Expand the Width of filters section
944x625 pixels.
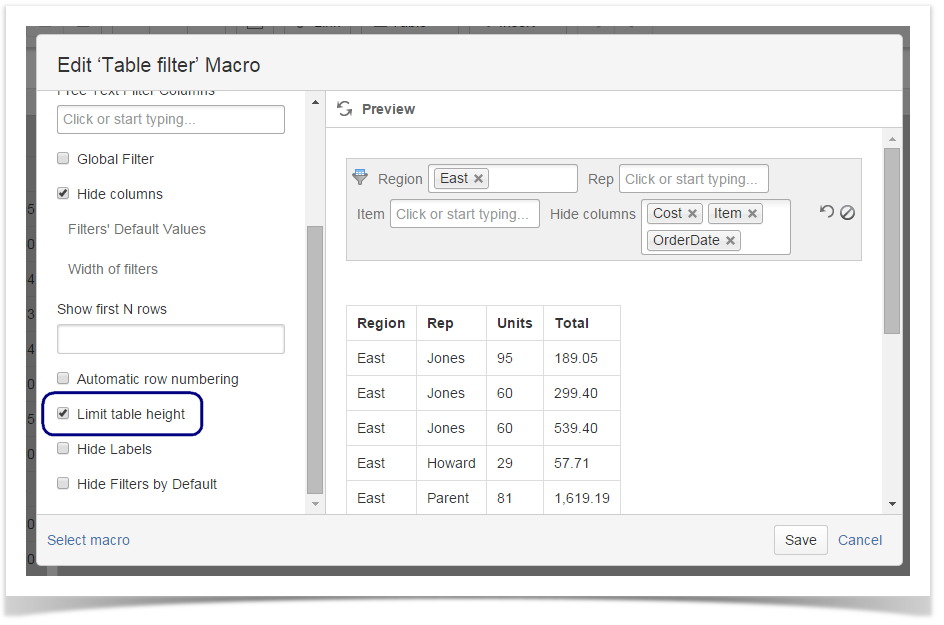pos(113,269)
